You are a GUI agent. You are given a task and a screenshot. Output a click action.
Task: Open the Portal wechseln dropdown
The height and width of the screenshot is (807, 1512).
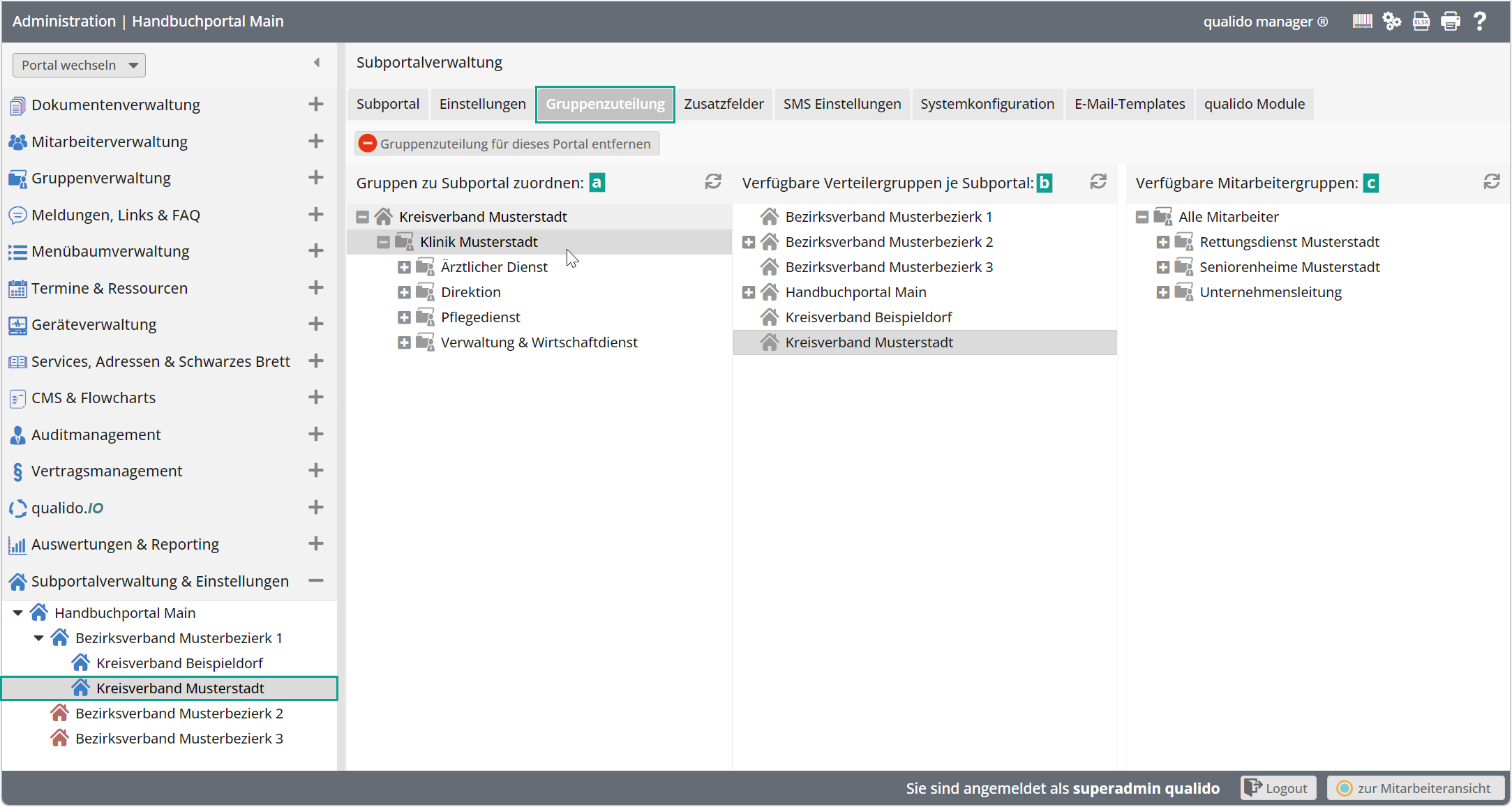(x=79, y=65)
